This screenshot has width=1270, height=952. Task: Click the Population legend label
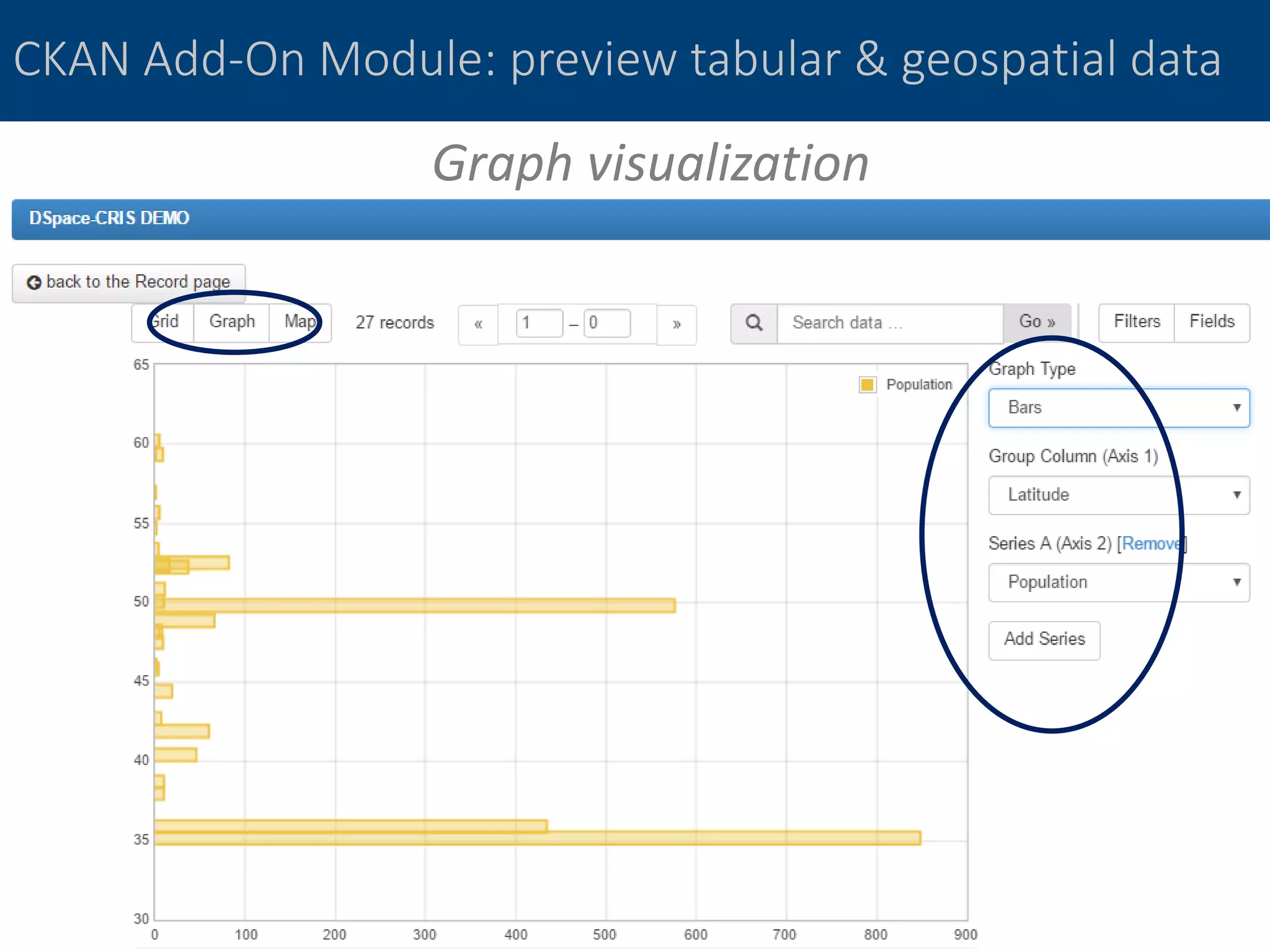[x=919, y=385]
